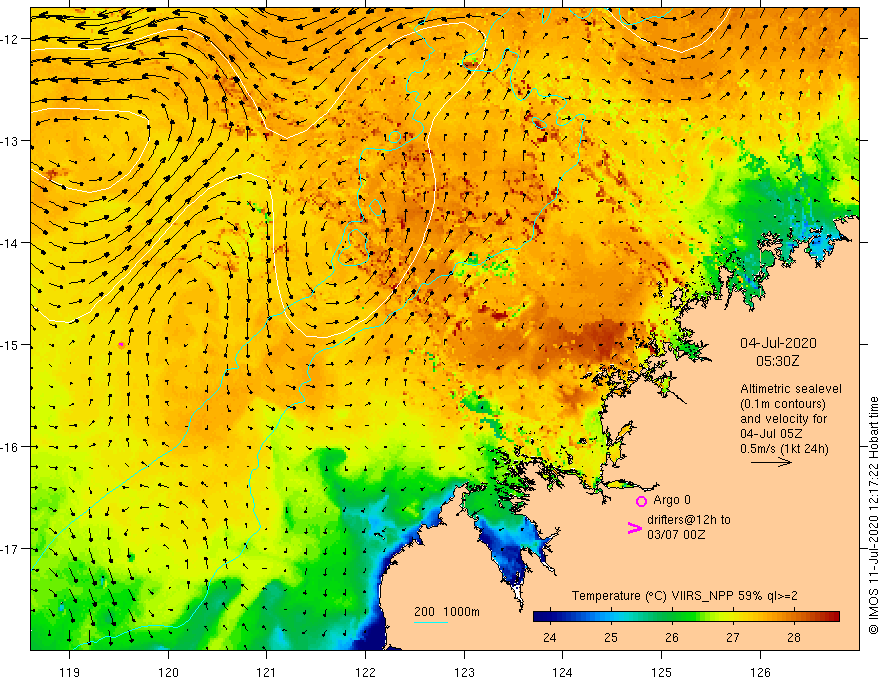Click the latitude axis label -17
Screen dimensions: 880x680
point(11,549)
